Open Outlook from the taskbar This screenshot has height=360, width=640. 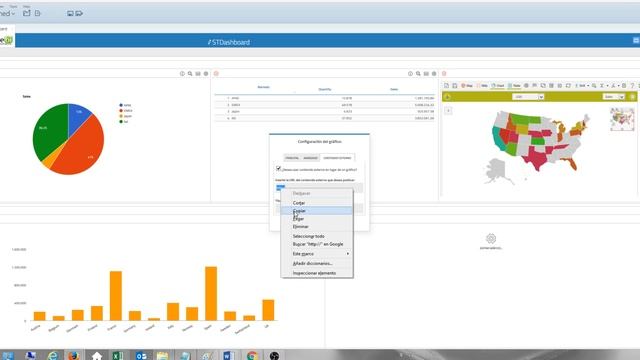(x=141, y=356)
